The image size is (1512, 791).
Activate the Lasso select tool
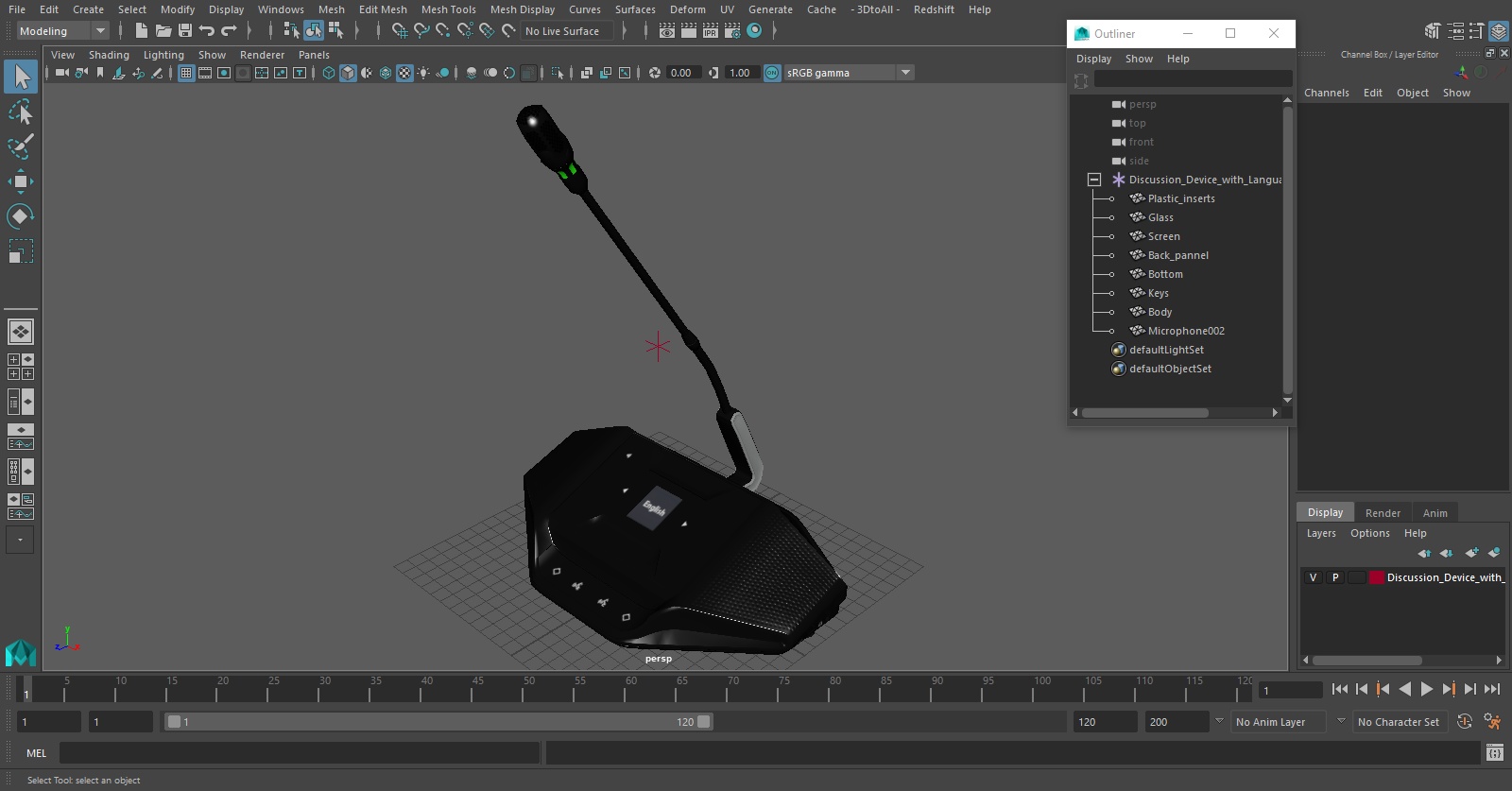pyautogui.click(x=21, y=112)
